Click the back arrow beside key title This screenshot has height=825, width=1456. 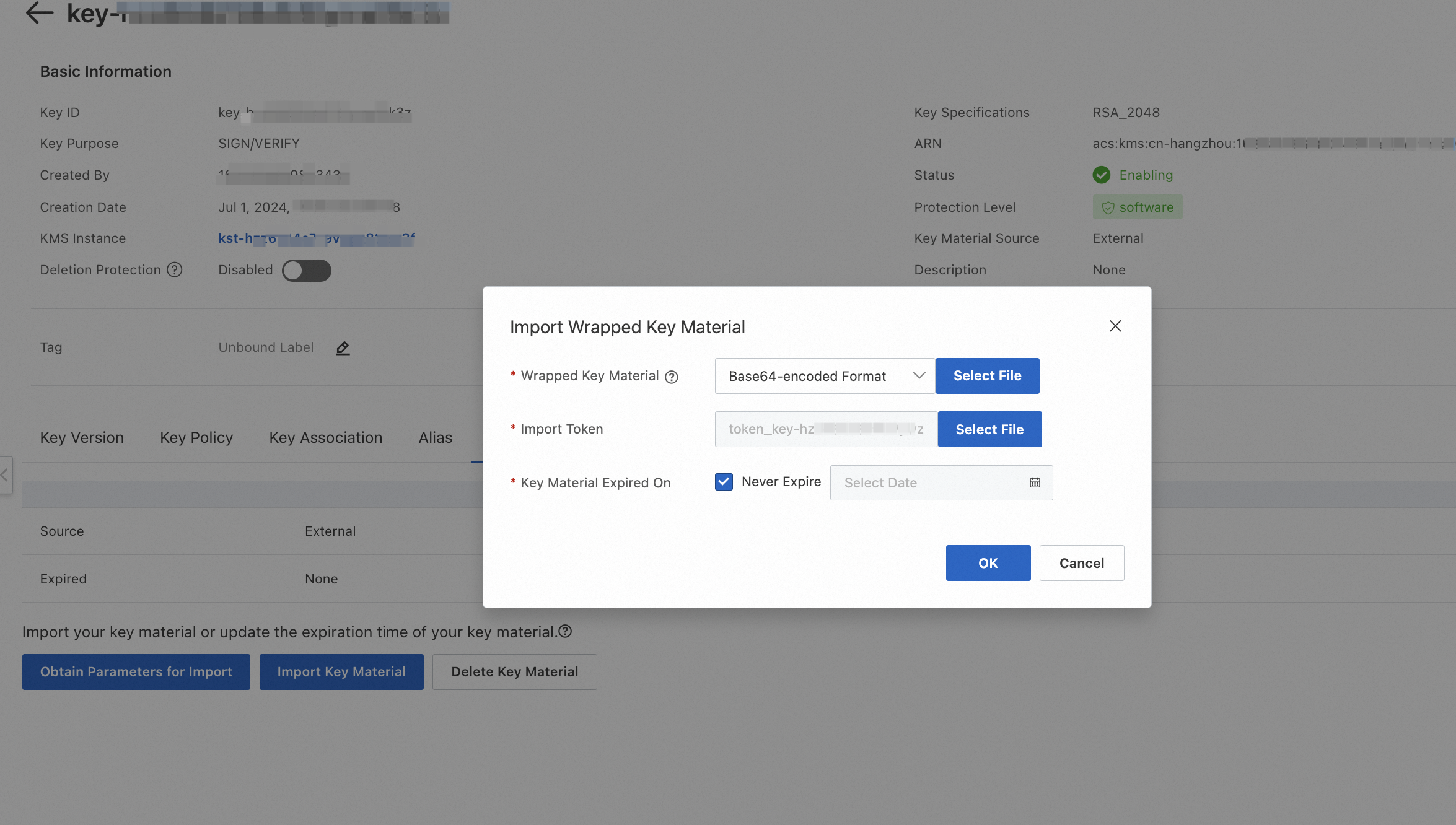40,12
